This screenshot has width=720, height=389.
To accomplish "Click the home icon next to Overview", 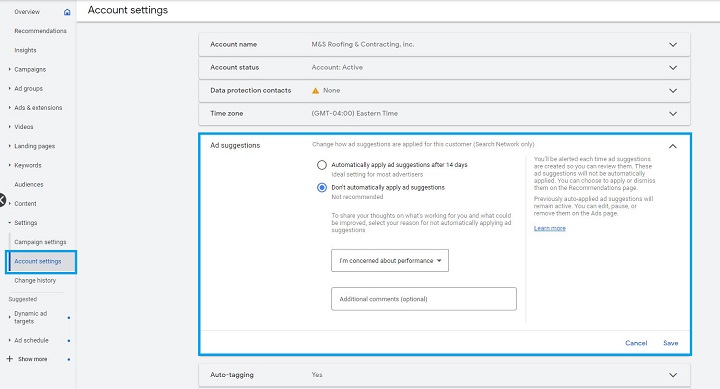I will click(67, 12).
